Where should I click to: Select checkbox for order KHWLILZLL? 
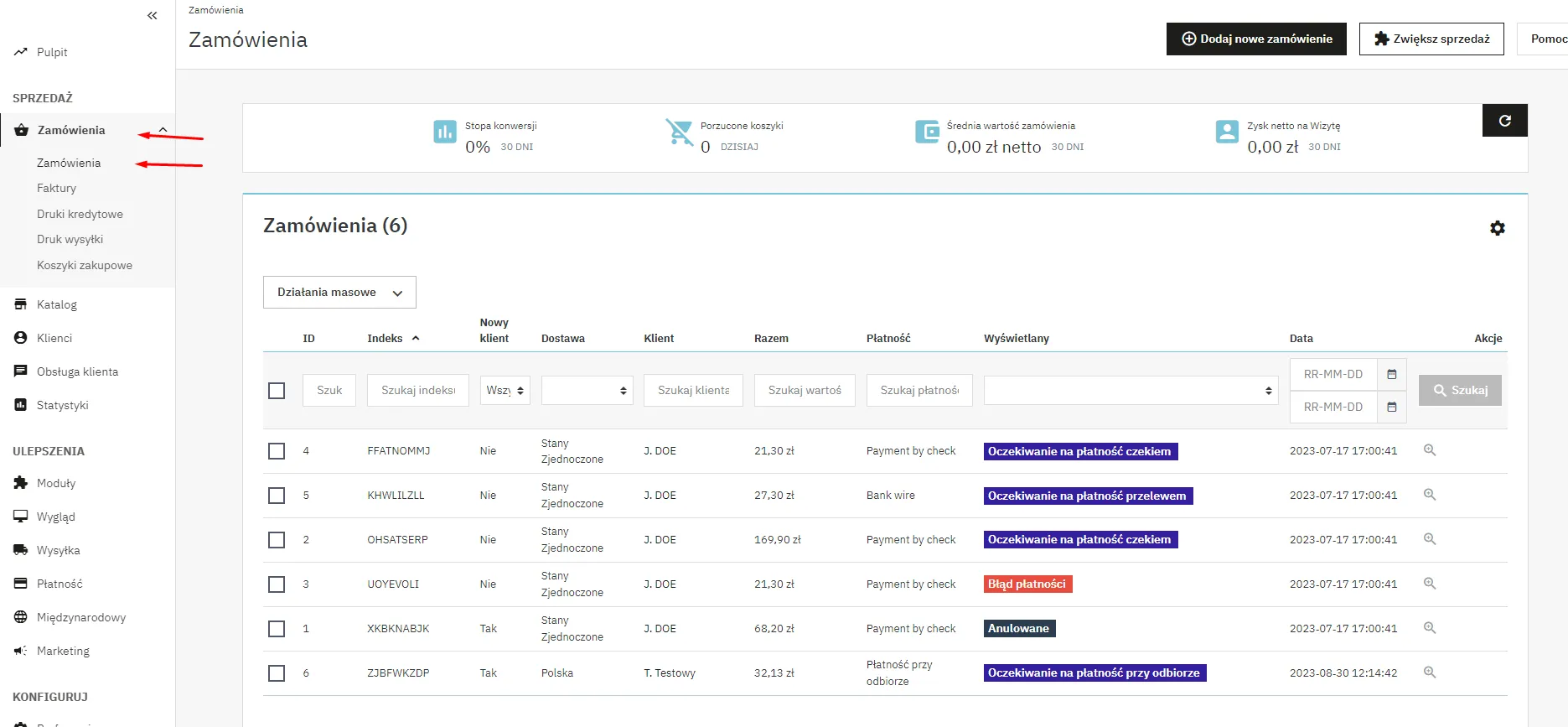pos(277,496)
